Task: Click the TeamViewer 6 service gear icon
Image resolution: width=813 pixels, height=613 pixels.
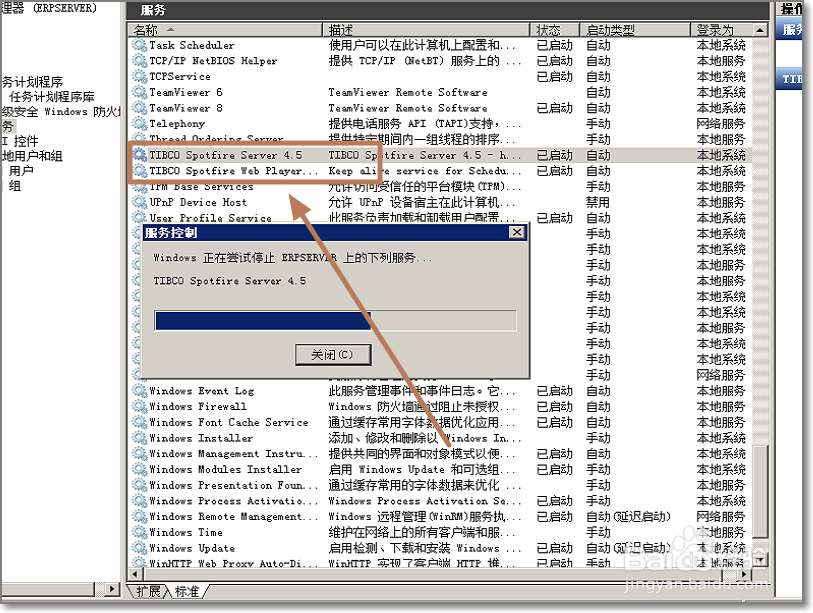Action: 139,92
